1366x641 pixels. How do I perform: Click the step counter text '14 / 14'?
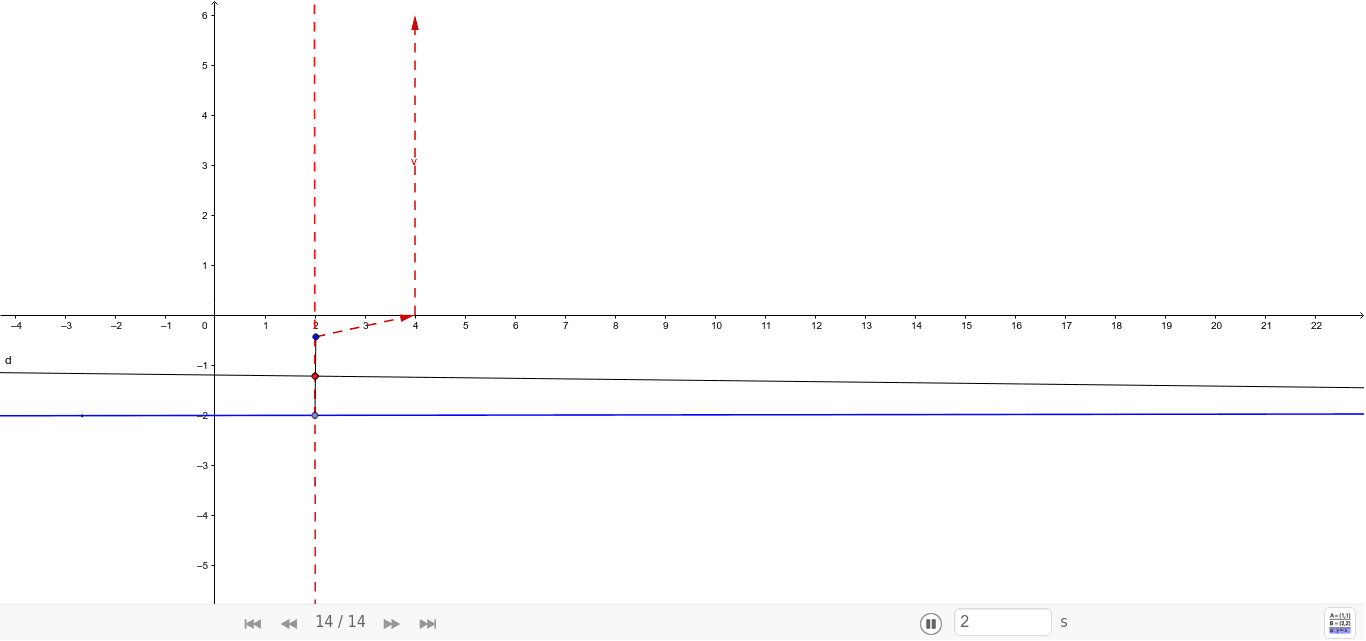(340, 622)
